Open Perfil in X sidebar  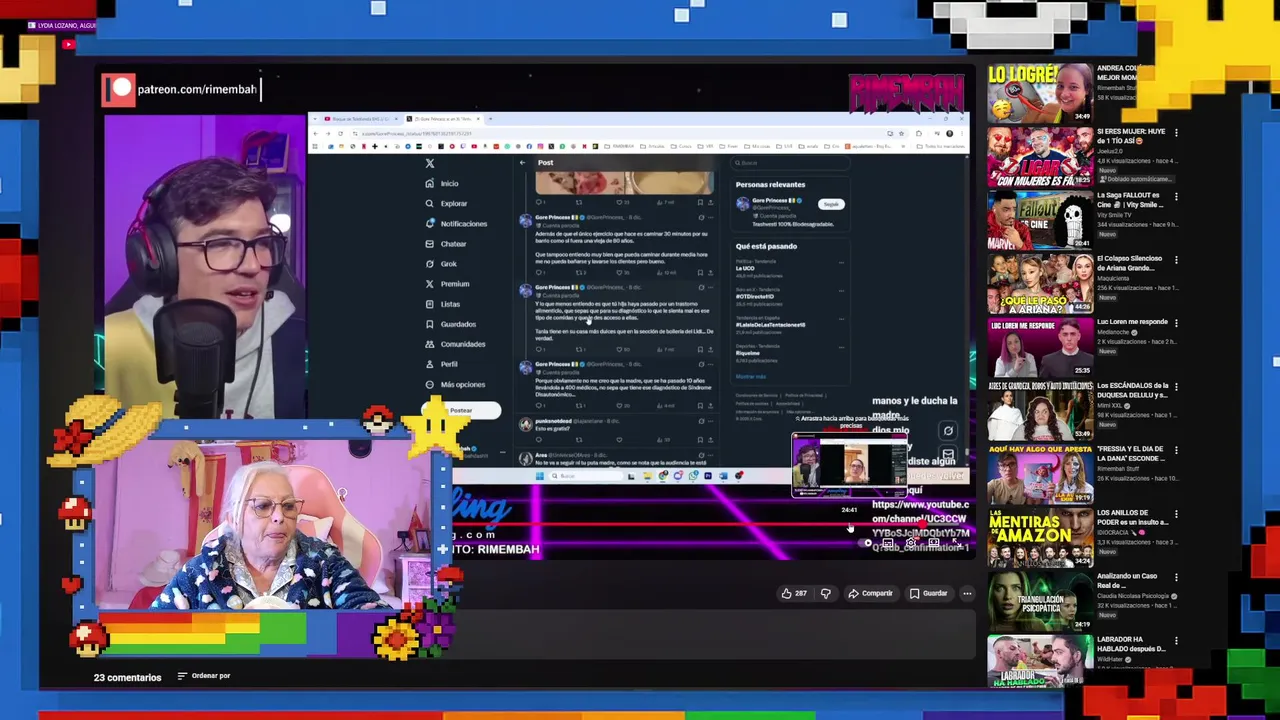pyautogui.click(x=441, y=364)
